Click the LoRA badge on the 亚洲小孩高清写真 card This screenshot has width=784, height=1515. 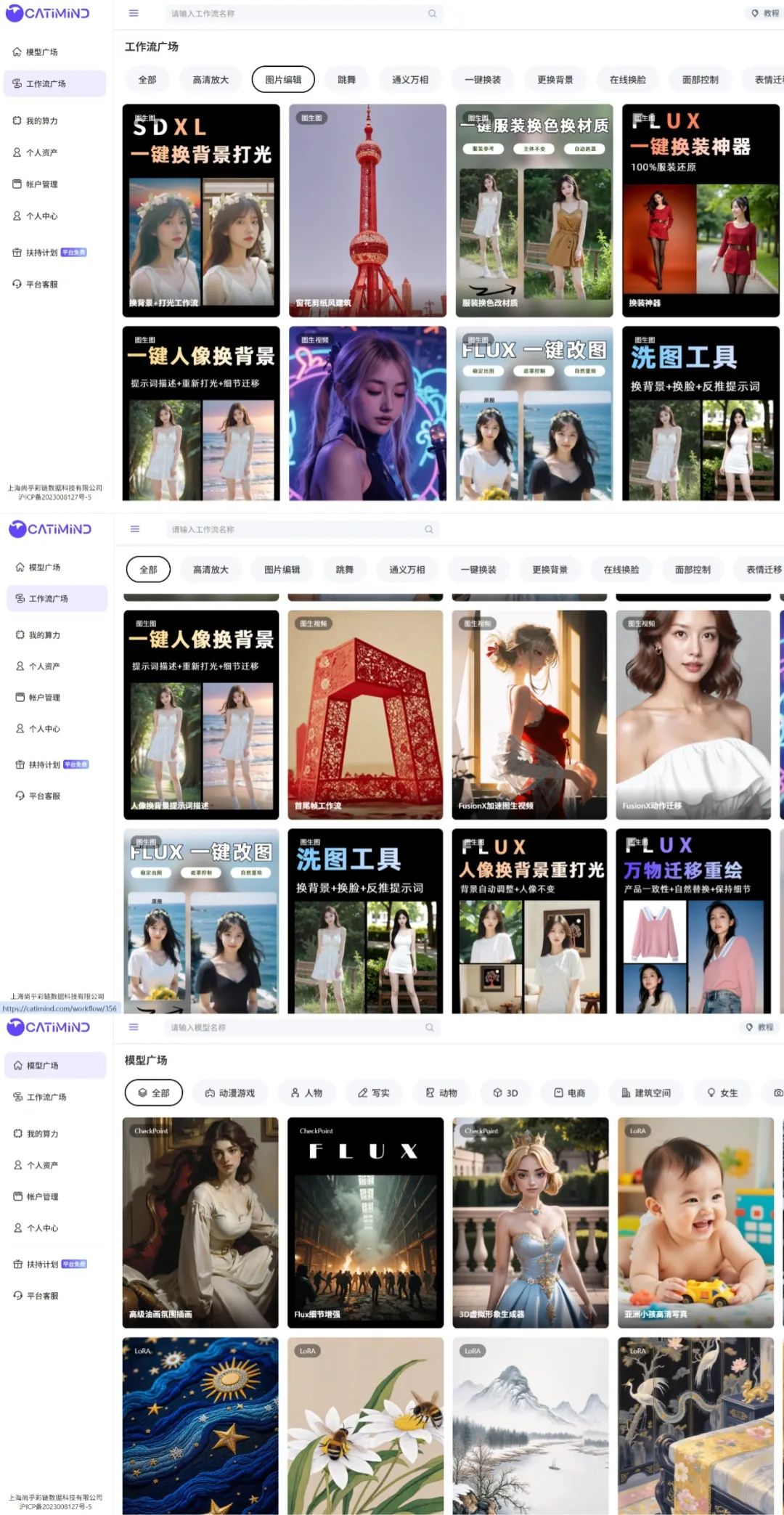638,1131
